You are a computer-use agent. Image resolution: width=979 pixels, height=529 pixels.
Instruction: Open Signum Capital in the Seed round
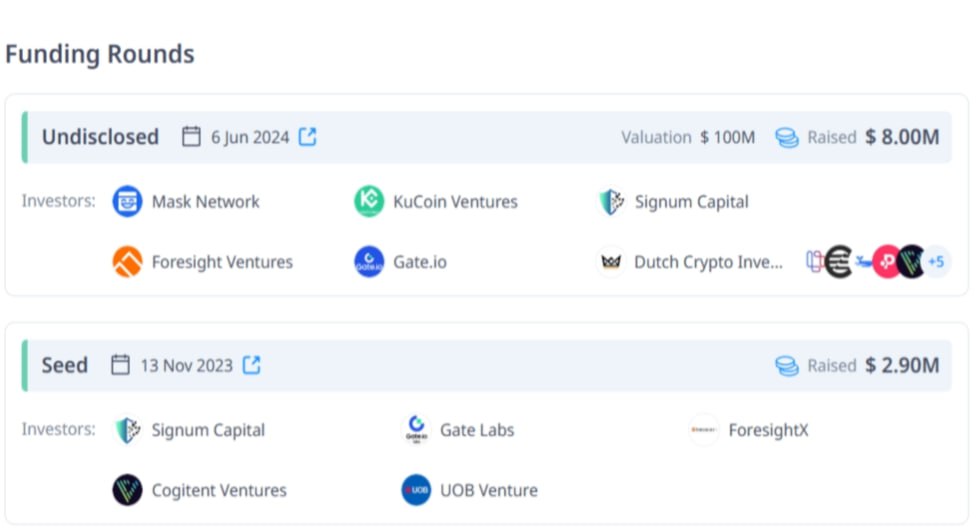click(208, 430)
